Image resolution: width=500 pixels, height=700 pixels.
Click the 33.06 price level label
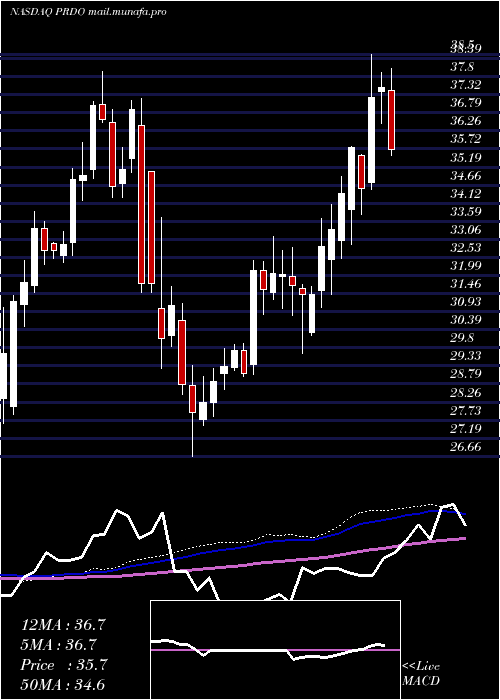466,230
